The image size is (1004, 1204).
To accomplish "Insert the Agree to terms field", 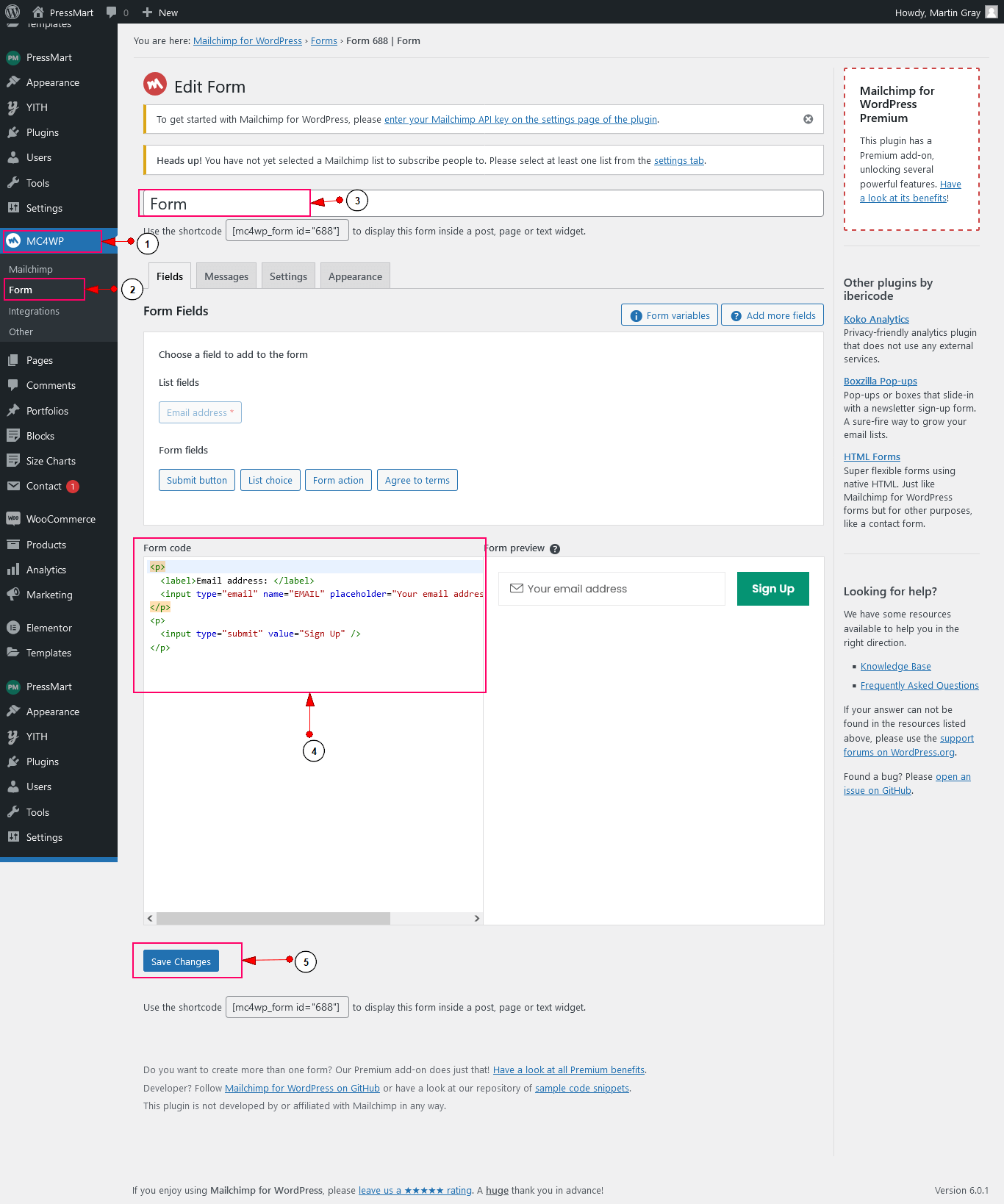I will [417, 480].
